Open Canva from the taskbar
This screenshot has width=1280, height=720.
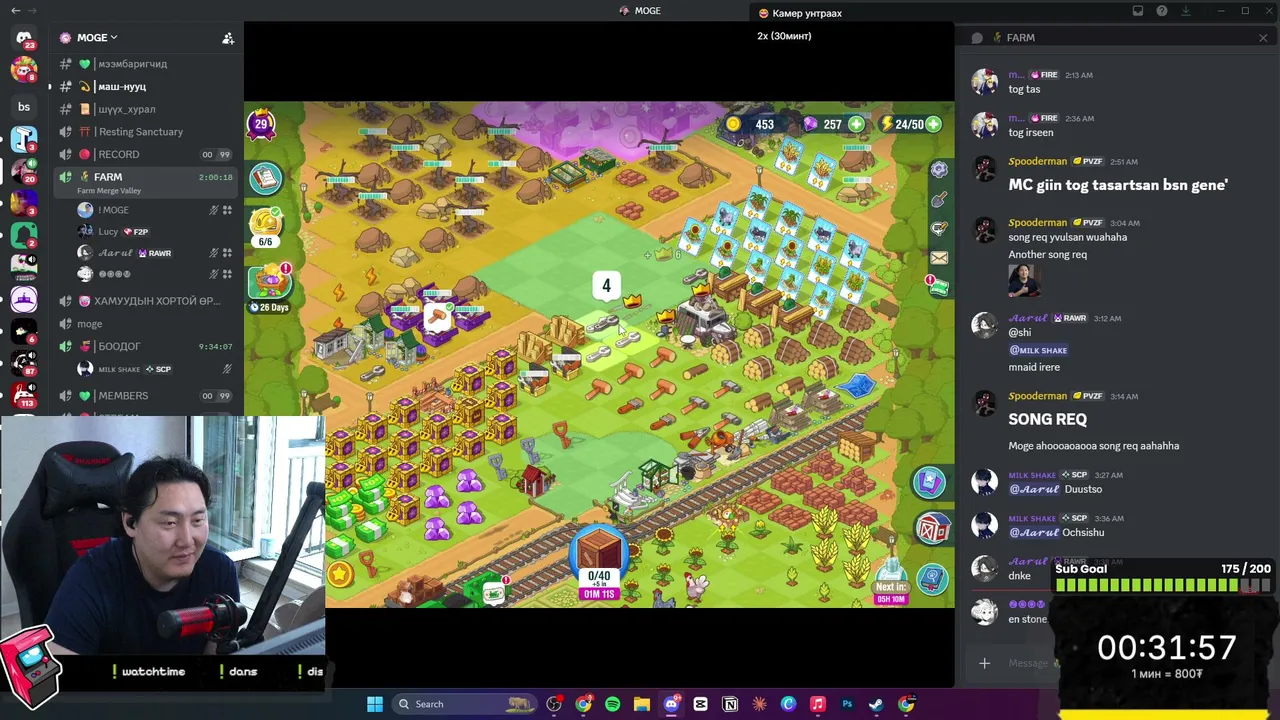point(788,704)
